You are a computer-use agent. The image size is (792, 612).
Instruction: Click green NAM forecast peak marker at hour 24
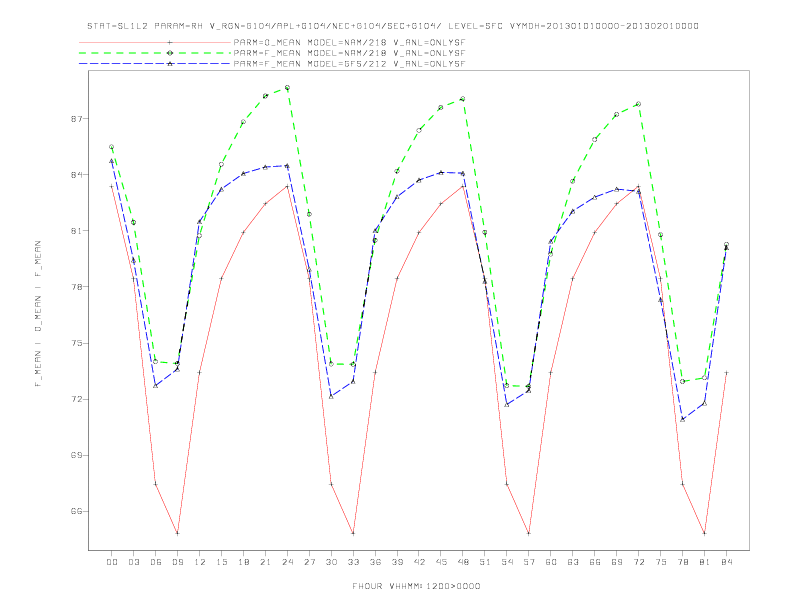pyautogui.click(x=287, y=88)
